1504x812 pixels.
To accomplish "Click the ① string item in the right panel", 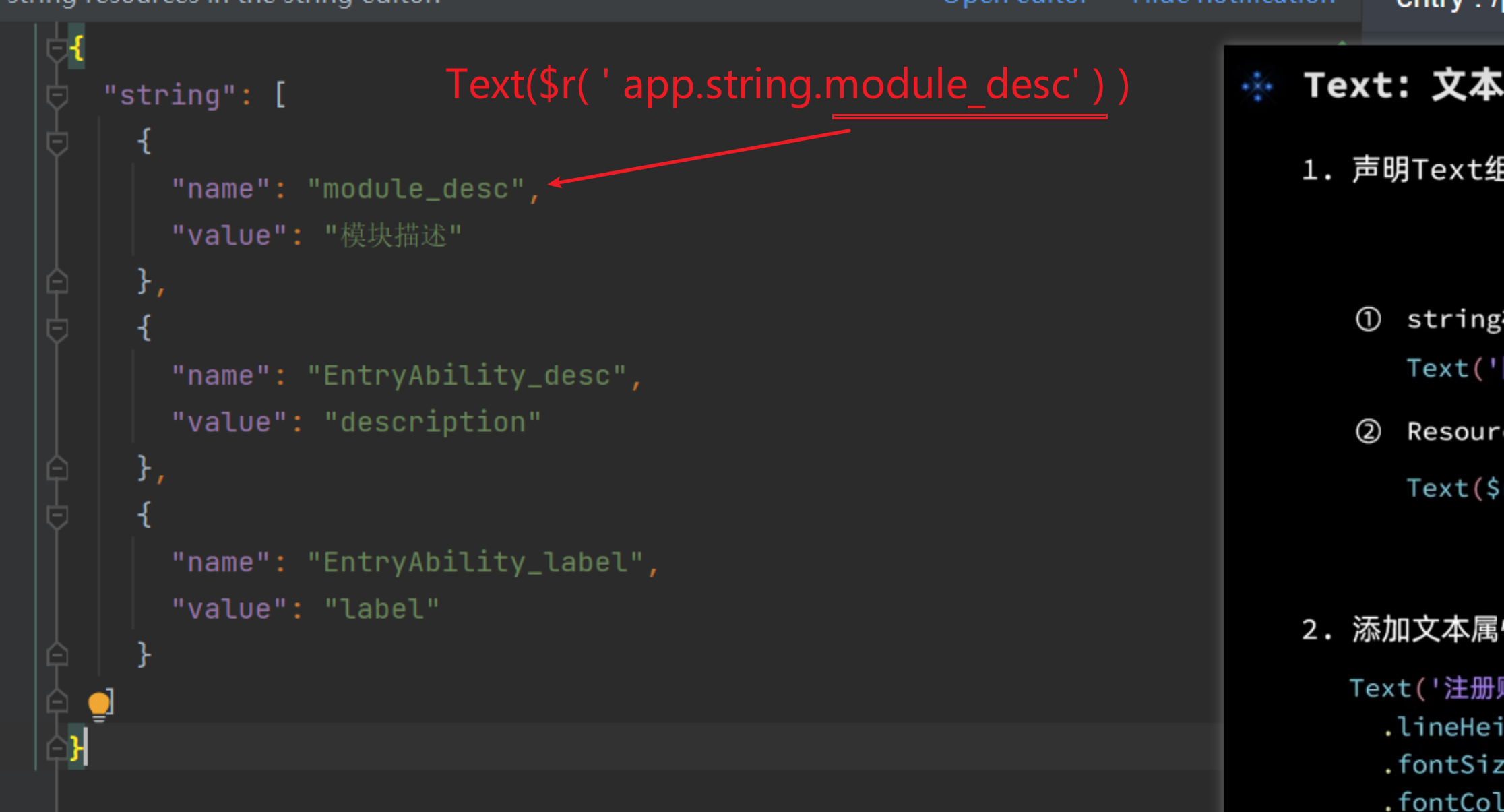I will click(1429, 319).
